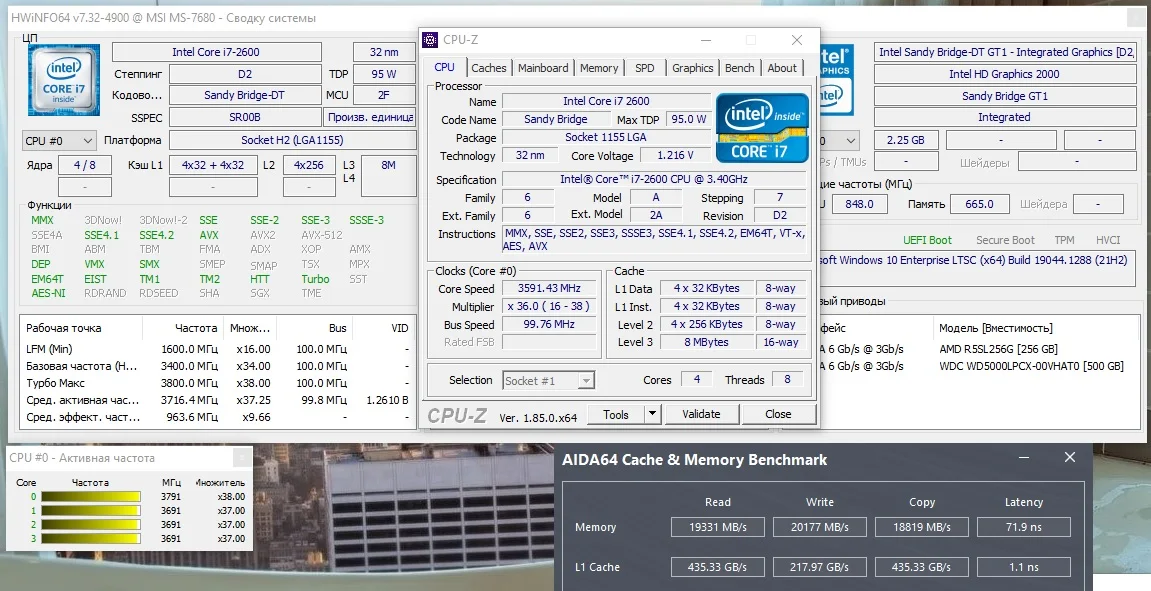Minimize the CPU-Z window
The width and height of the screenshot is (1151, 591).
705,40
